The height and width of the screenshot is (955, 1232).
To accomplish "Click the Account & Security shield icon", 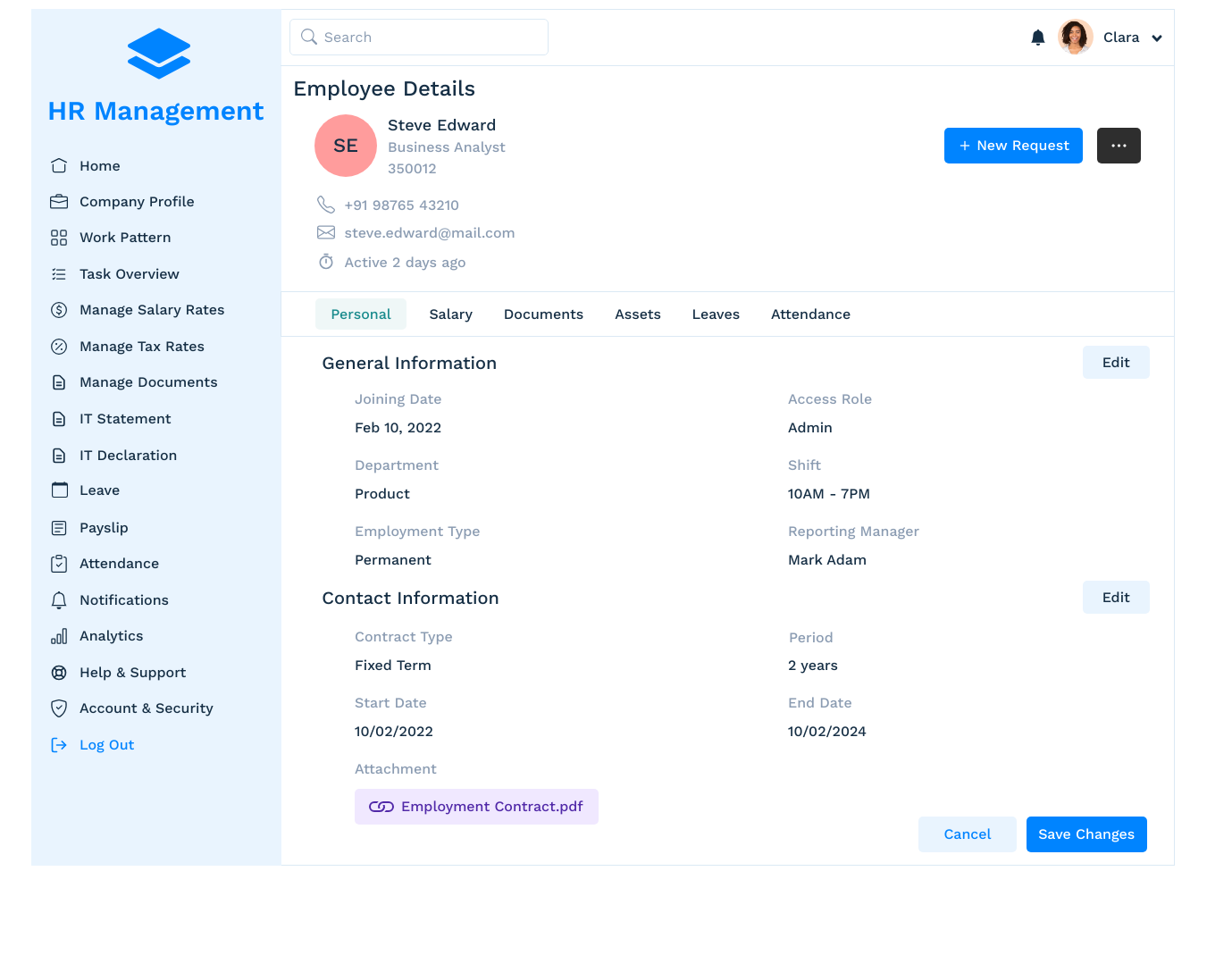I will [59, 708].
